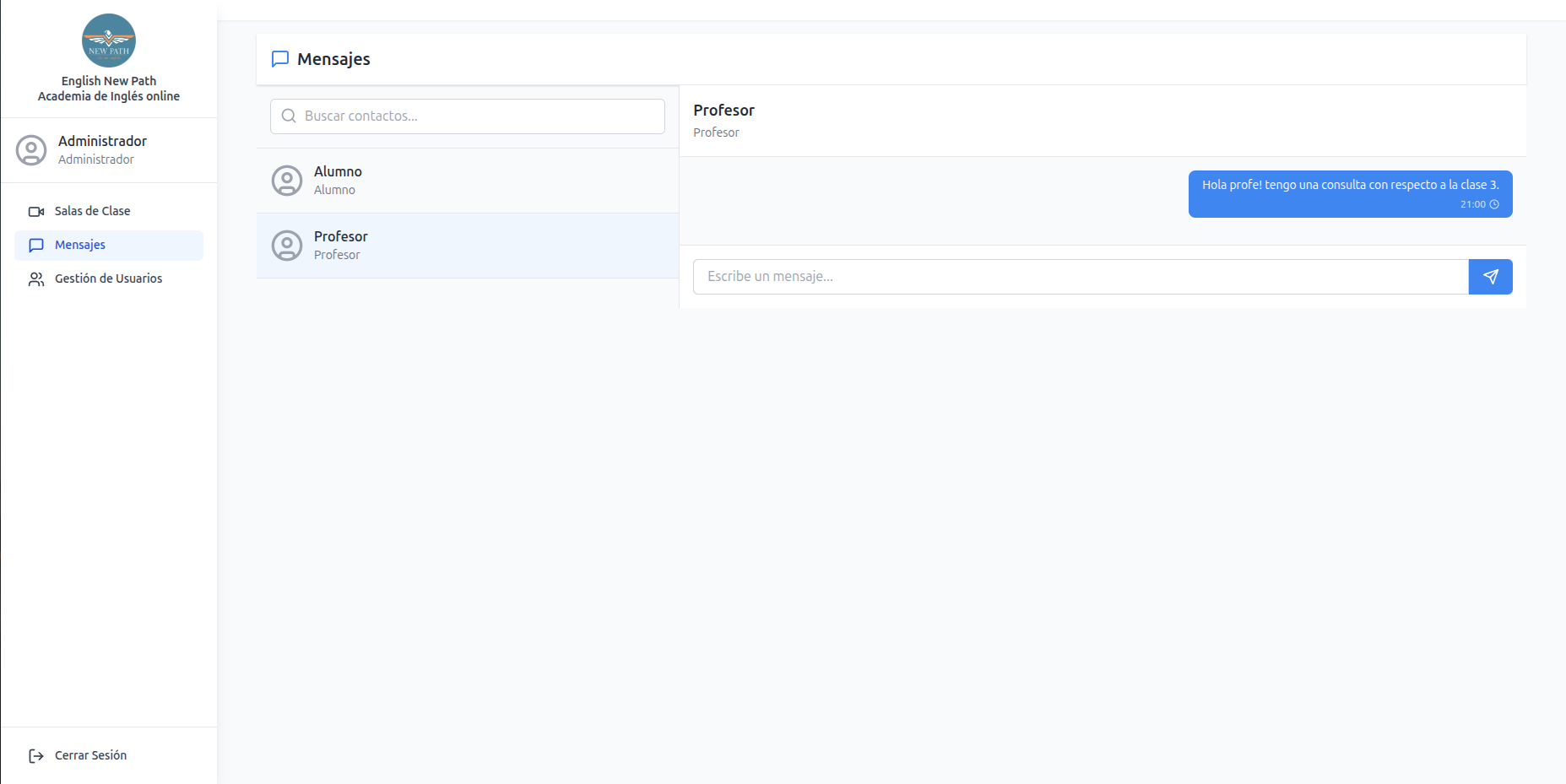The height and width of the screenshot is (784, 1566).
Task: Click the logout arrow icon
Action: click(36, 756)
